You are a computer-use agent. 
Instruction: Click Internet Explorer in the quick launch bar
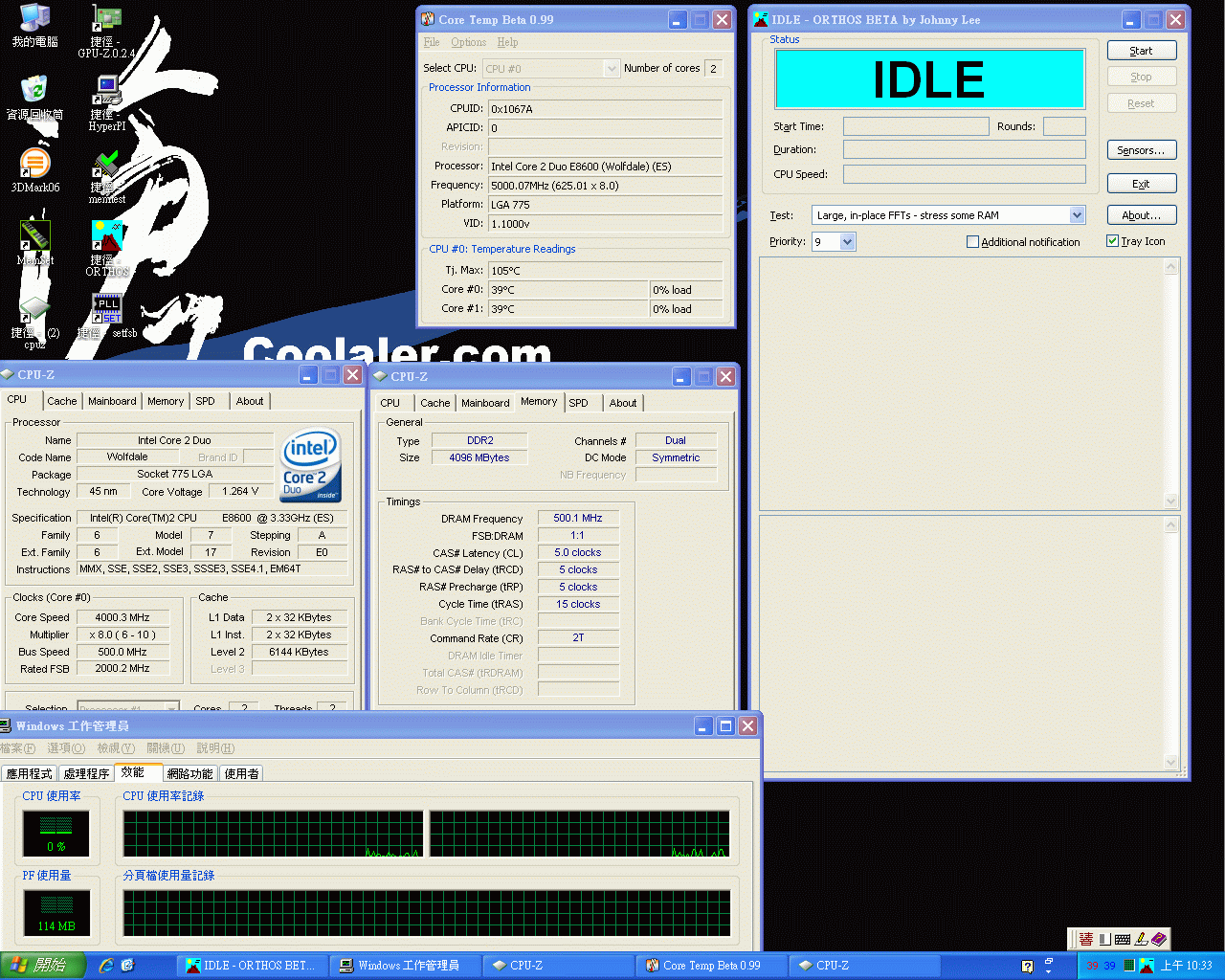click(106, 966)
